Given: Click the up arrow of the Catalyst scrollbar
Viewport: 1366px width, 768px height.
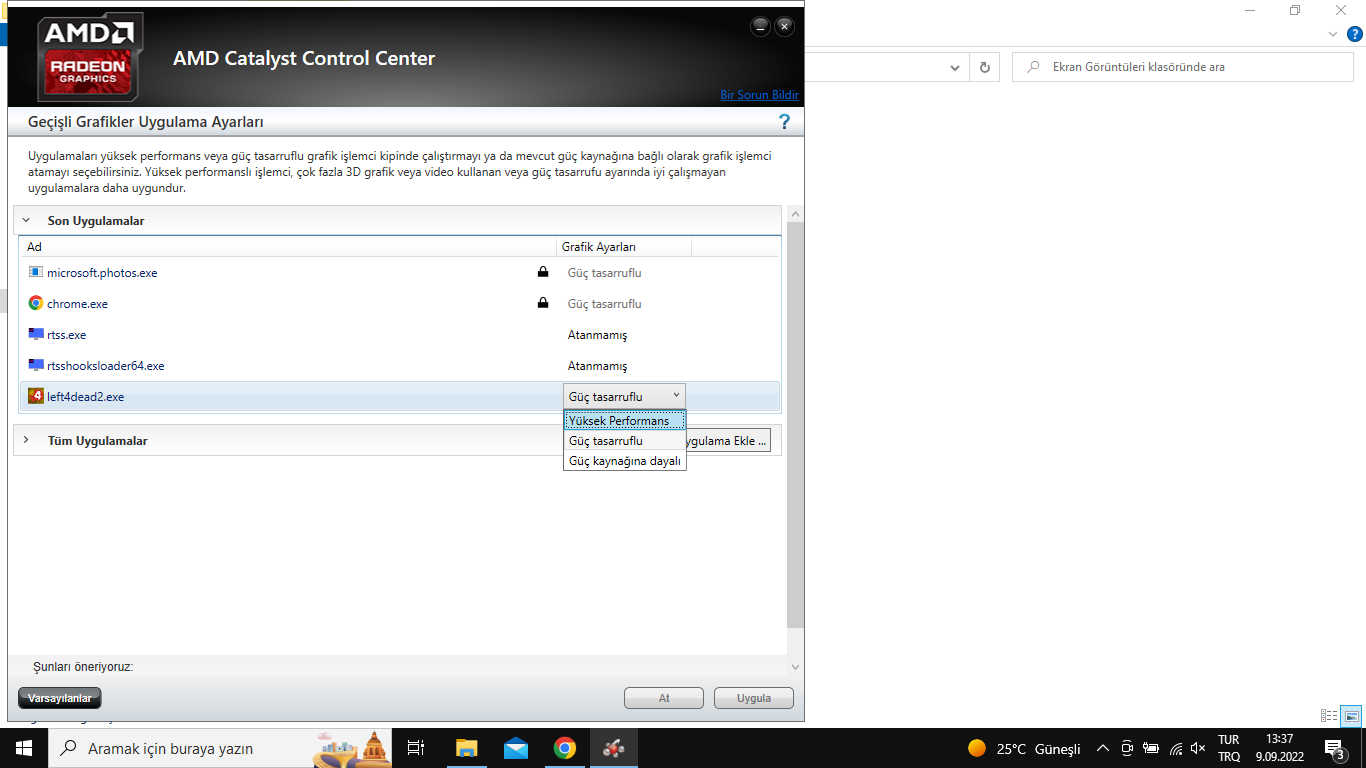Looking at the screenshot, I should 796,214.
